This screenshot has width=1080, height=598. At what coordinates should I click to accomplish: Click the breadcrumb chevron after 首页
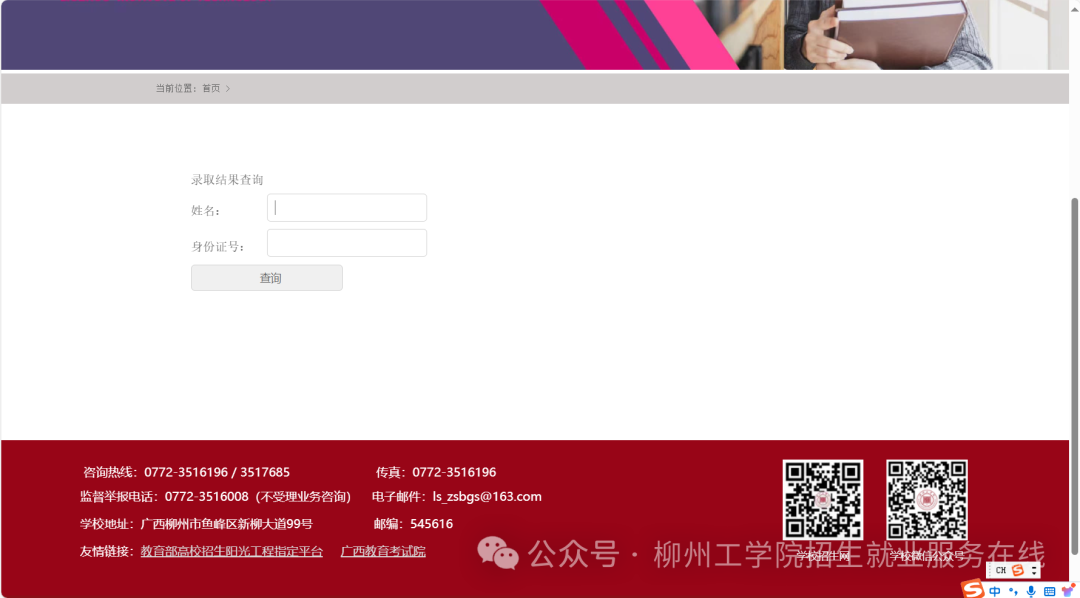pos(228,88)
